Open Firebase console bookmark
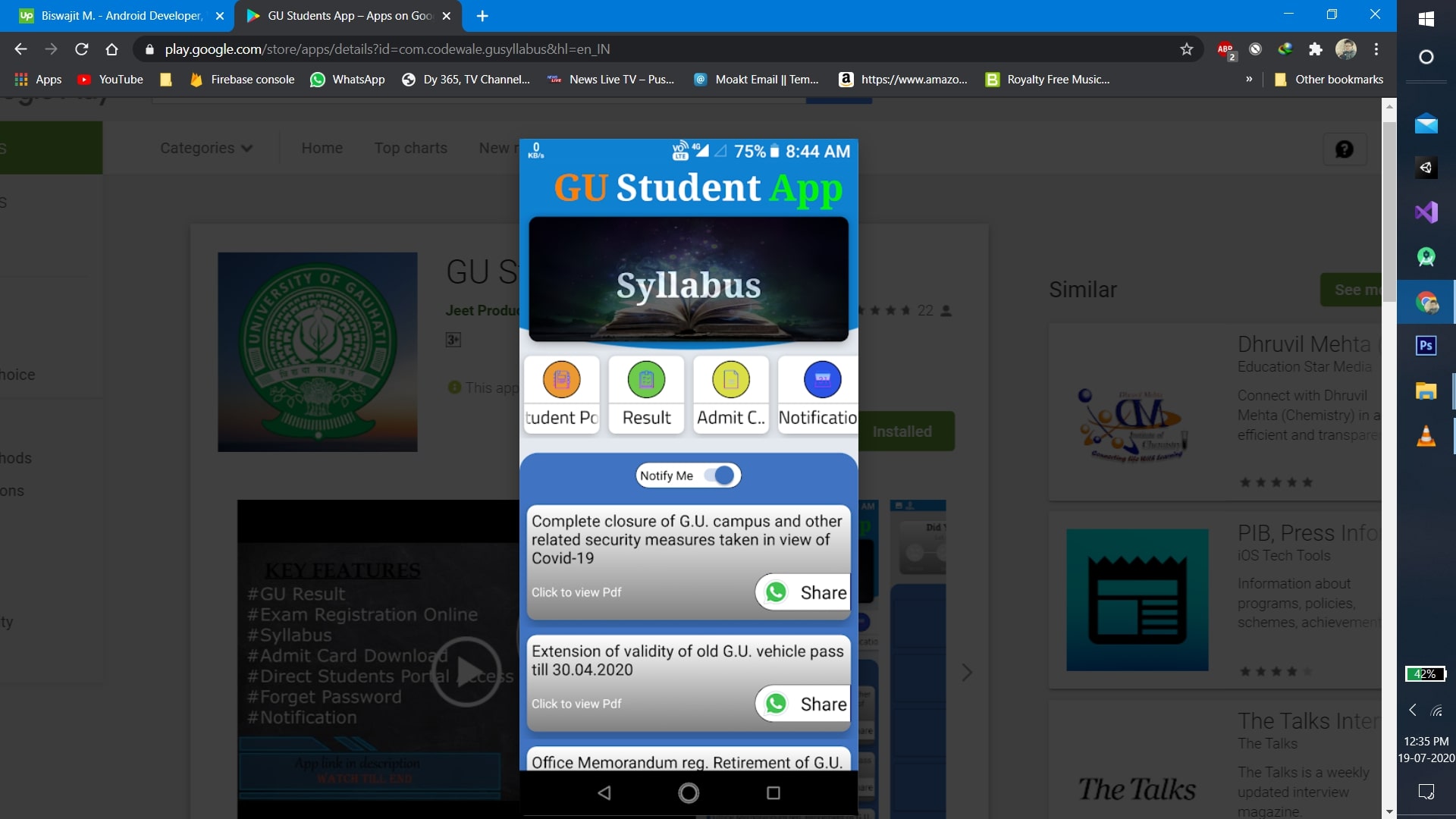 click(242, 80)
